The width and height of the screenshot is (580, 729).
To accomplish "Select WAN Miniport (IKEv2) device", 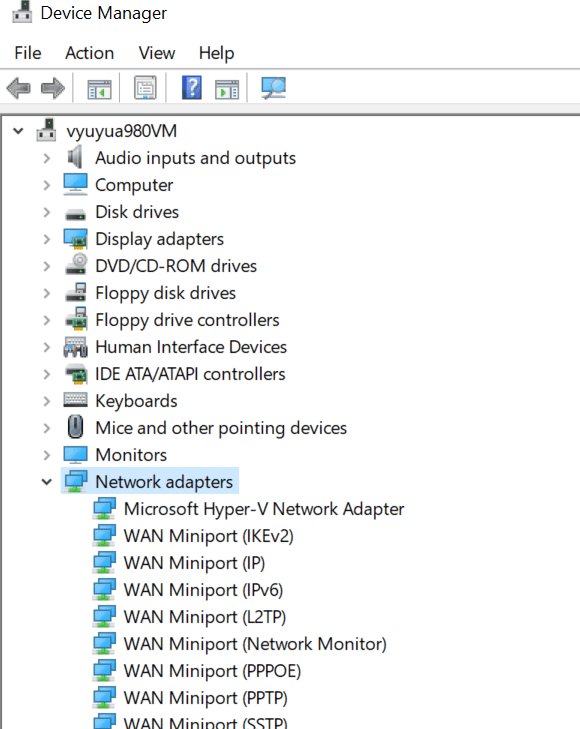I will [x=209, y=536].
